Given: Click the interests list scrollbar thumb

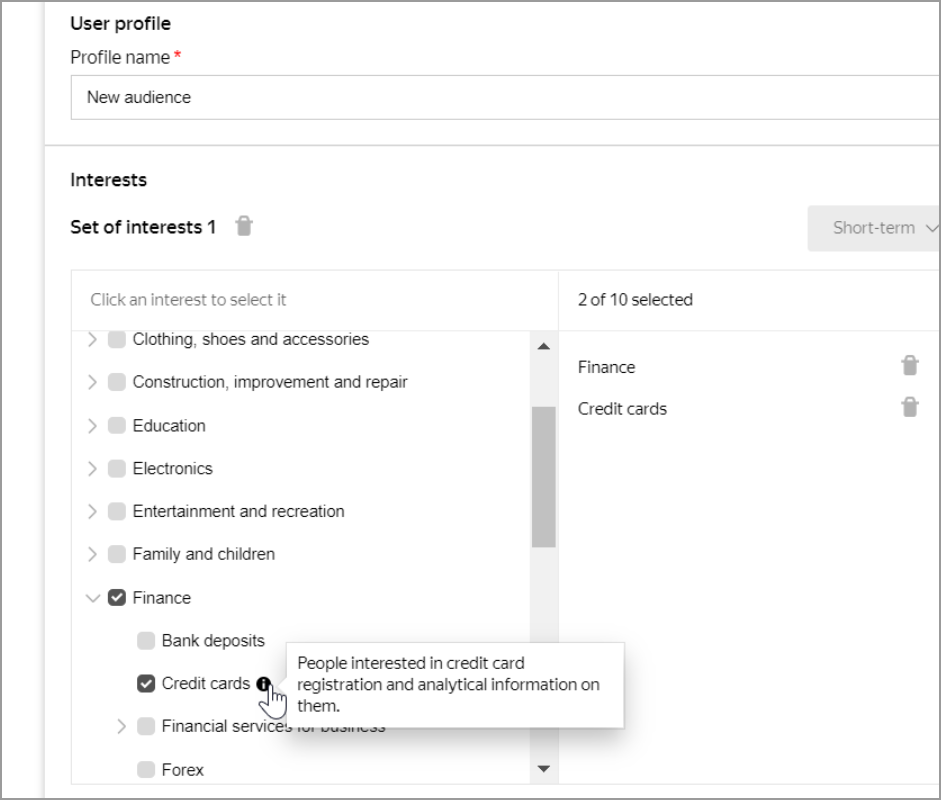Looking at the screenshot, I should click(543, 476).
